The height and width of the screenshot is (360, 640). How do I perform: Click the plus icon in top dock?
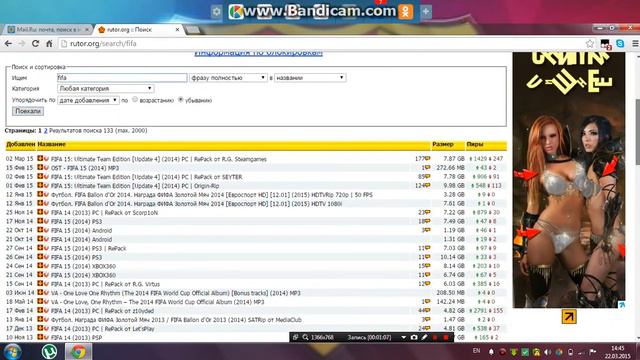425,11
